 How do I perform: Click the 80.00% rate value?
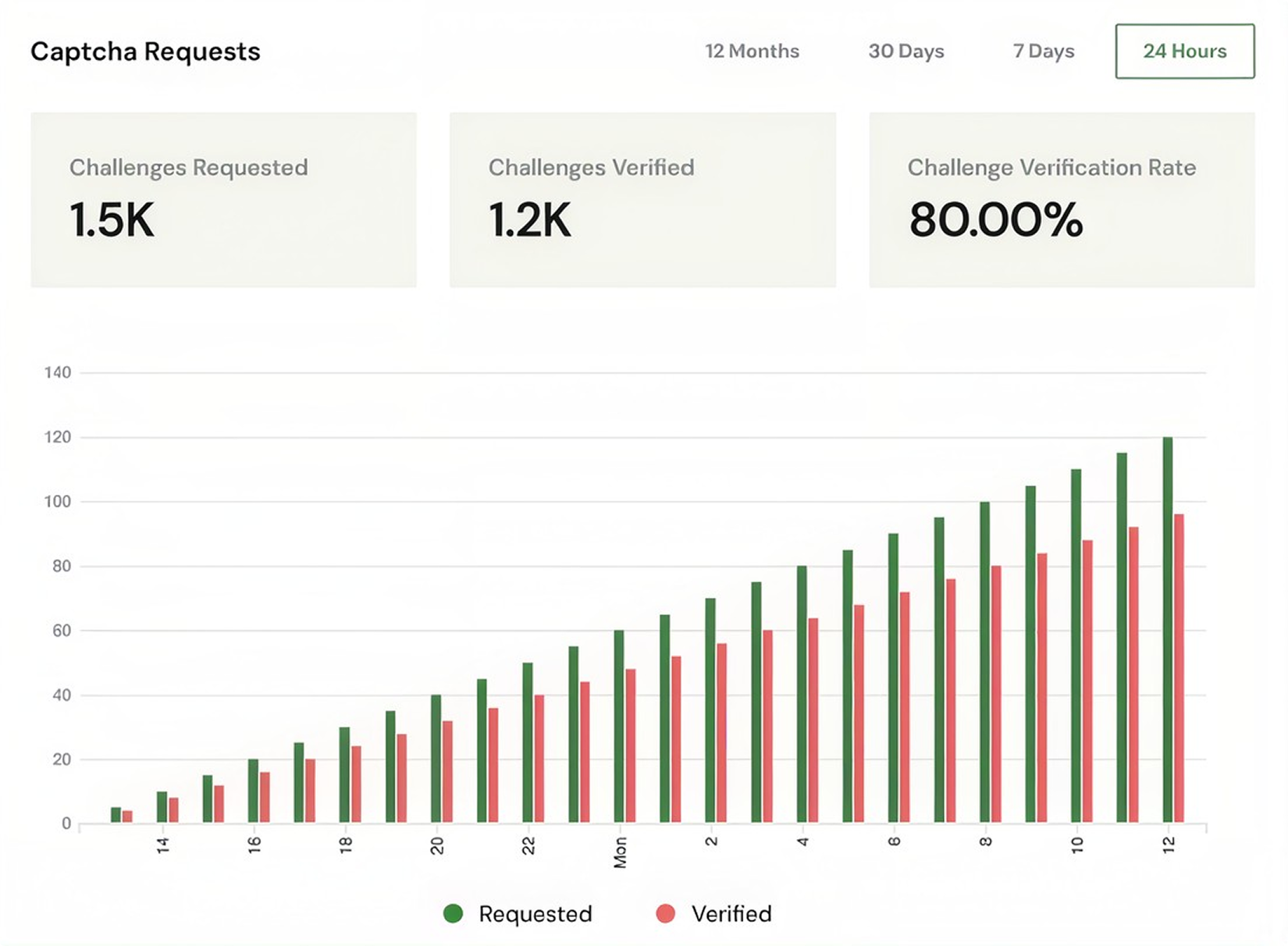(995, 220)
